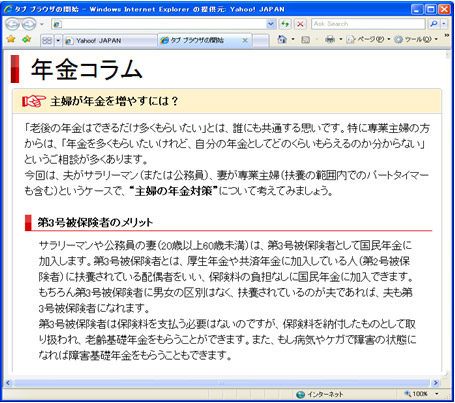The image size is (455, 403).
Task: Go back with the Back arrow button
Action: click(x=13, y=24)
